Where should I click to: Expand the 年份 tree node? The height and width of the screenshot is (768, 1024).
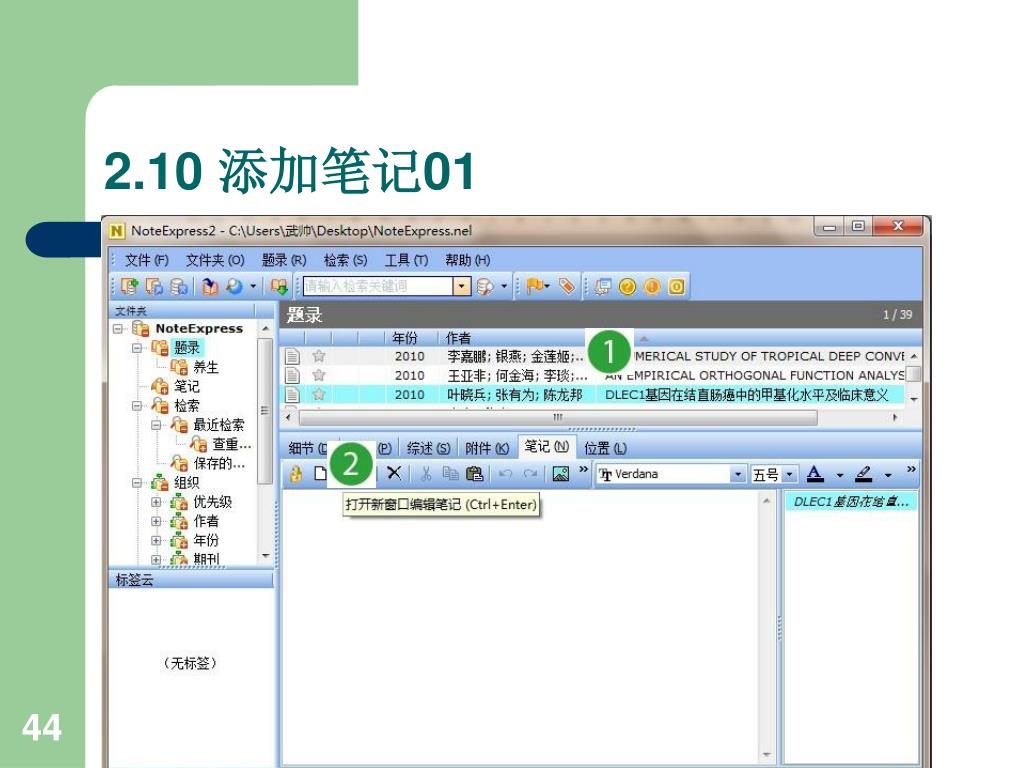pos(156,541)
